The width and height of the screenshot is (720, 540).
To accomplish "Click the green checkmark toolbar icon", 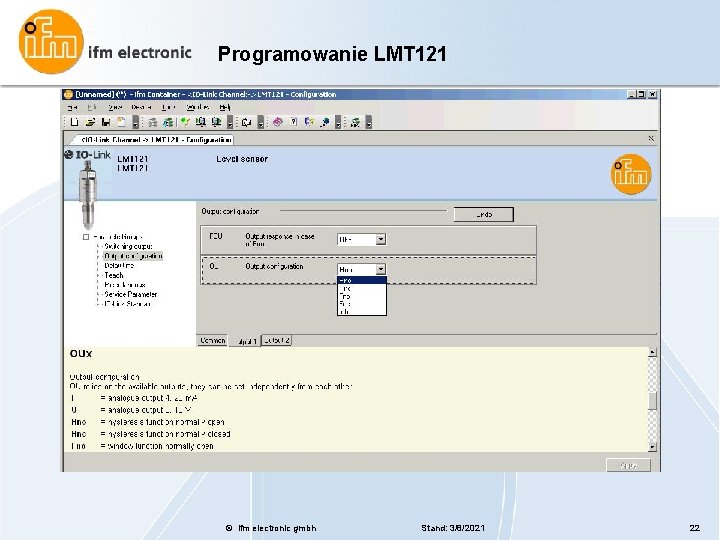I will 185,122.
